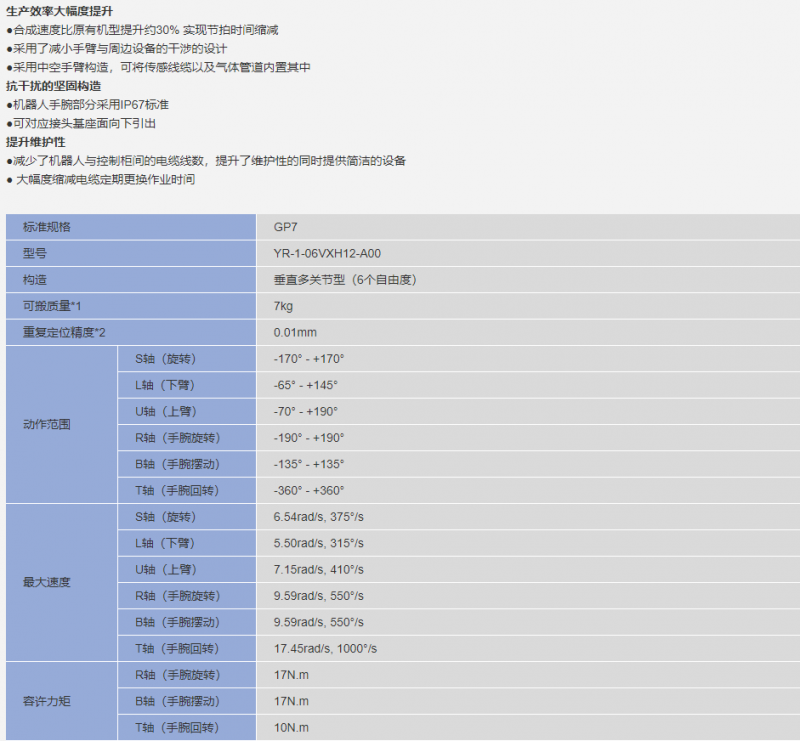This screenshot has height=741, width=800.
Task: Click the B轴 torque value 17N.m
Action: pyautogui.click(x=291, y=702)
